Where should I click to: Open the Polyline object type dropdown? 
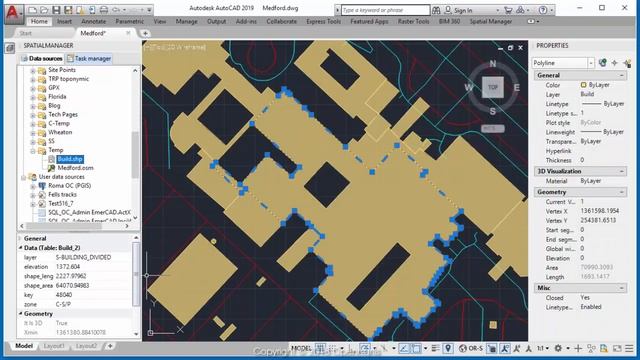click(591, 63)
